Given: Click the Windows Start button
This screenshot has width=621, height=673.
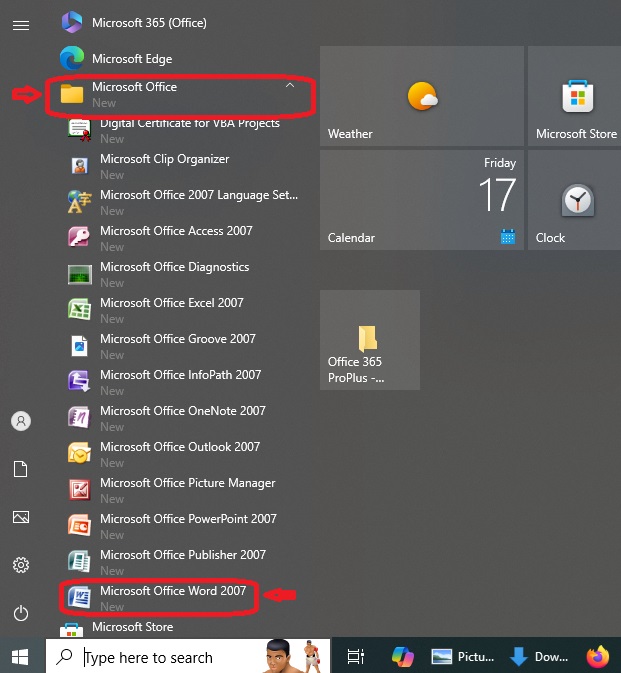Looking at the screenshot, I should [20, 657].
